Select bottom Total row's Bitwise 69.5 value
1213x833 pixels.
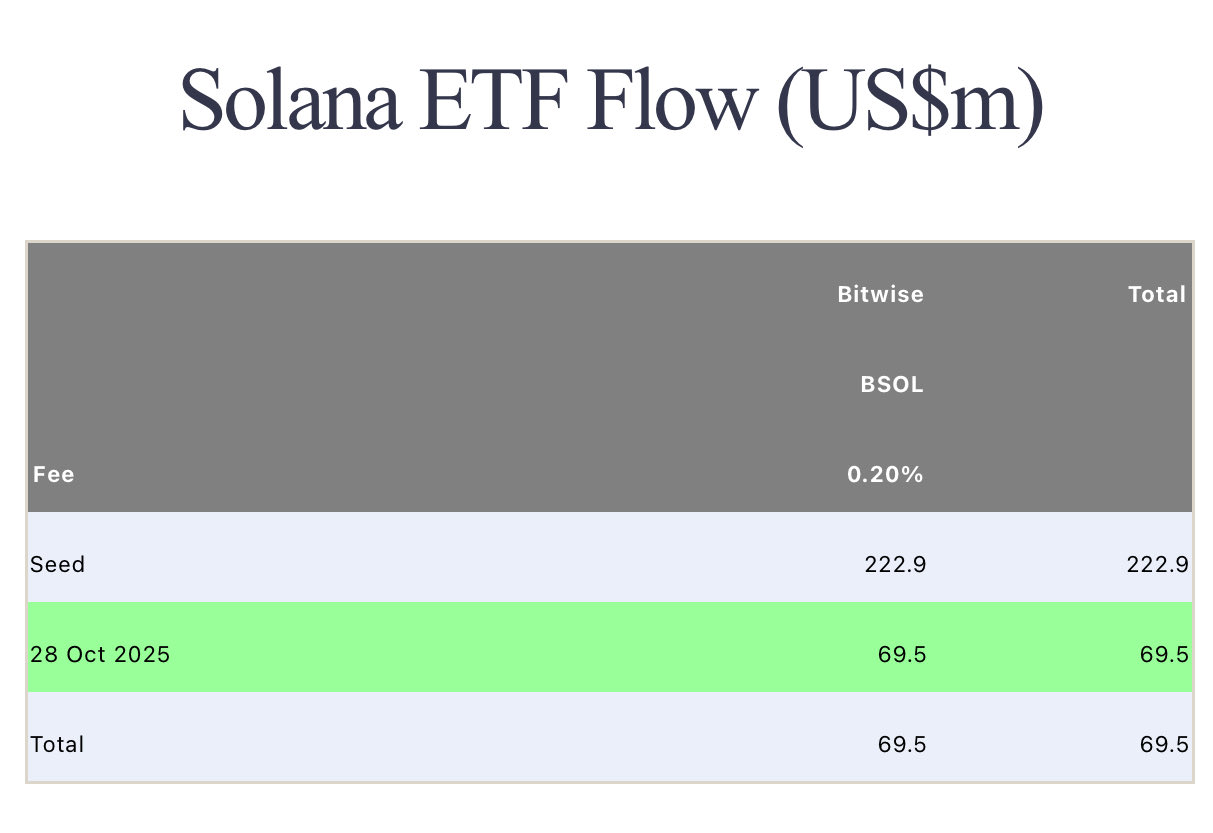click(902, 745)
